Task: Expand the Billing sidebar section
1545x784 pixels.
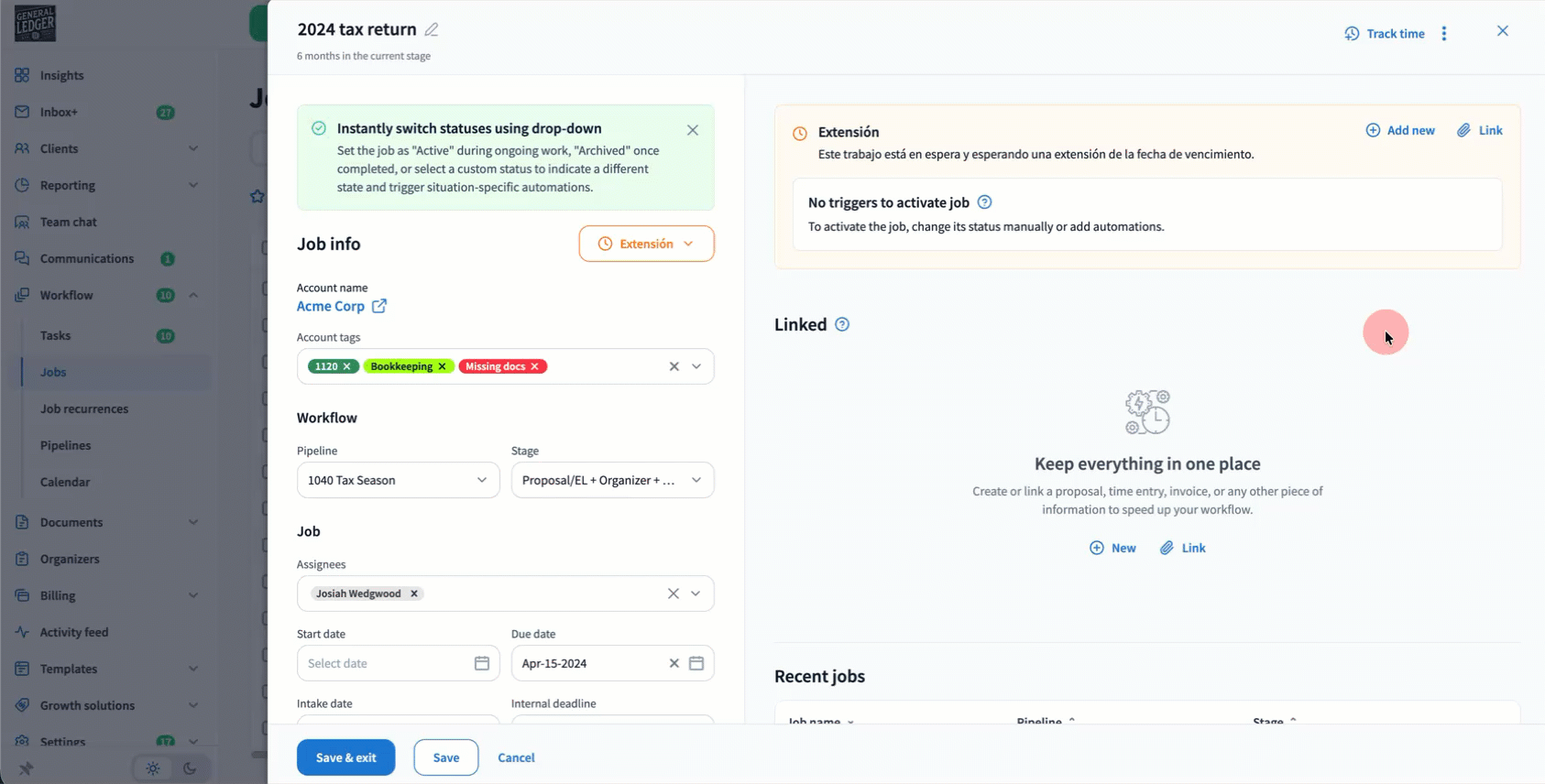Action: [193, 595]
